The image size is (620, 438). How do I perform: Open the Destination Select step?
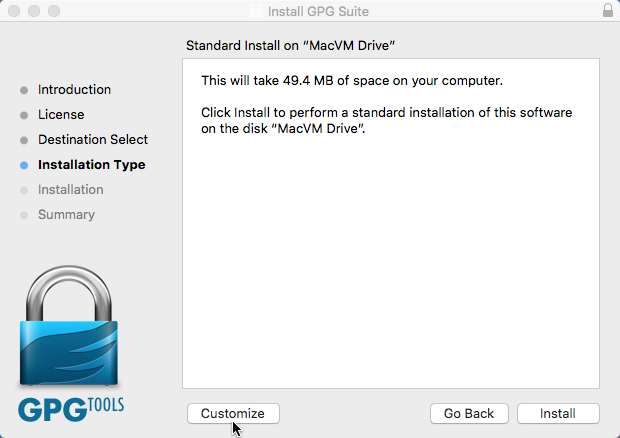click(93, 140)
